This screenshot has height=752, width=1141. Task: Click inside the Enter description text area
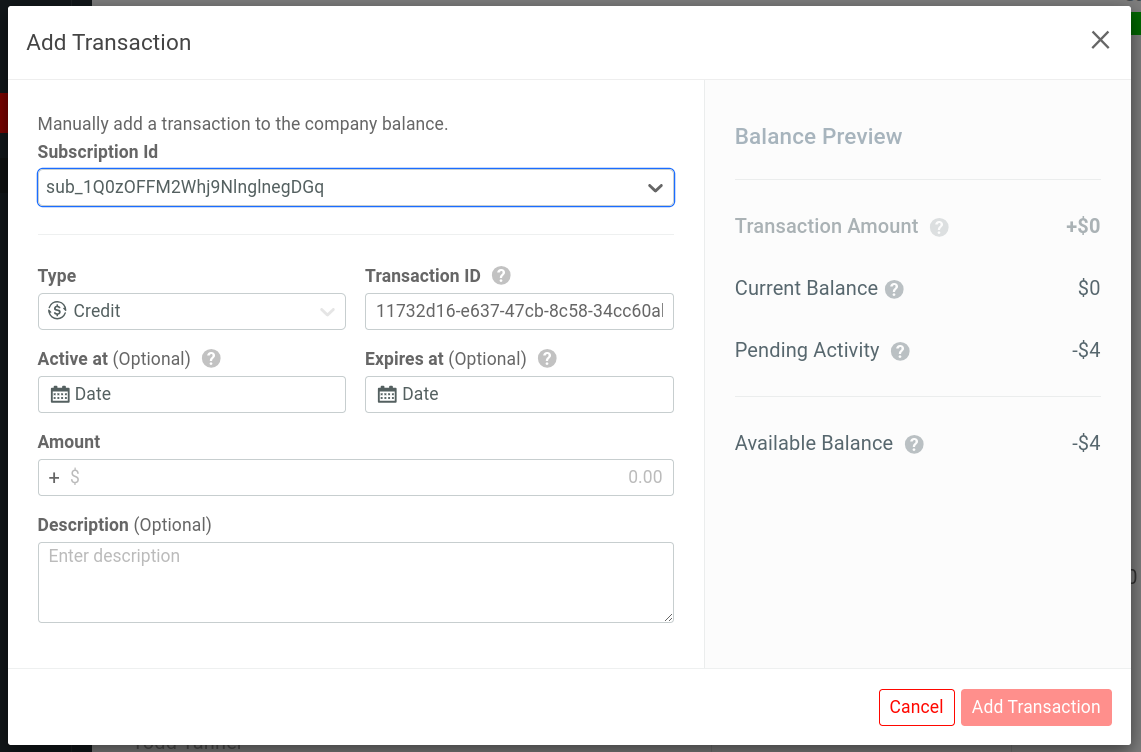coord(355,580)
